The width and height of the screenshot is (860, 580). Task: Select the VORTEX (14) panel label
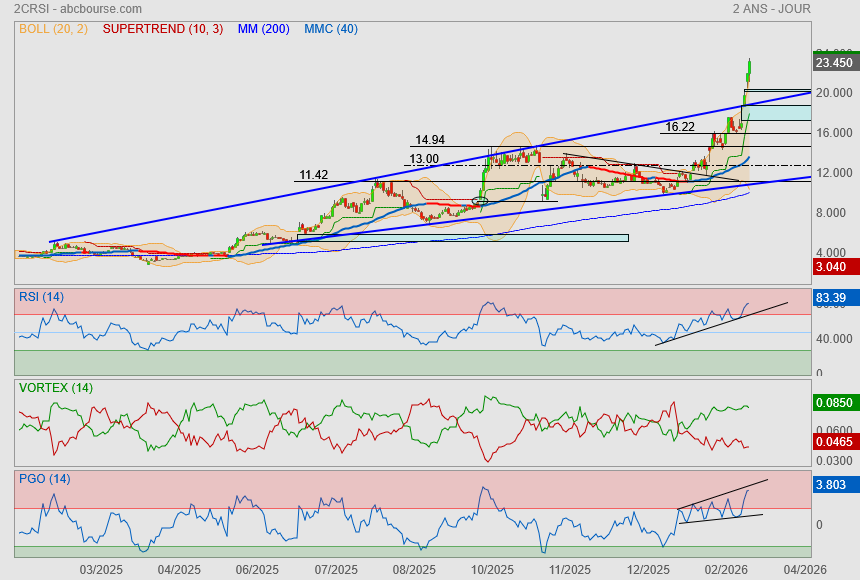click(x=55, y=387)
